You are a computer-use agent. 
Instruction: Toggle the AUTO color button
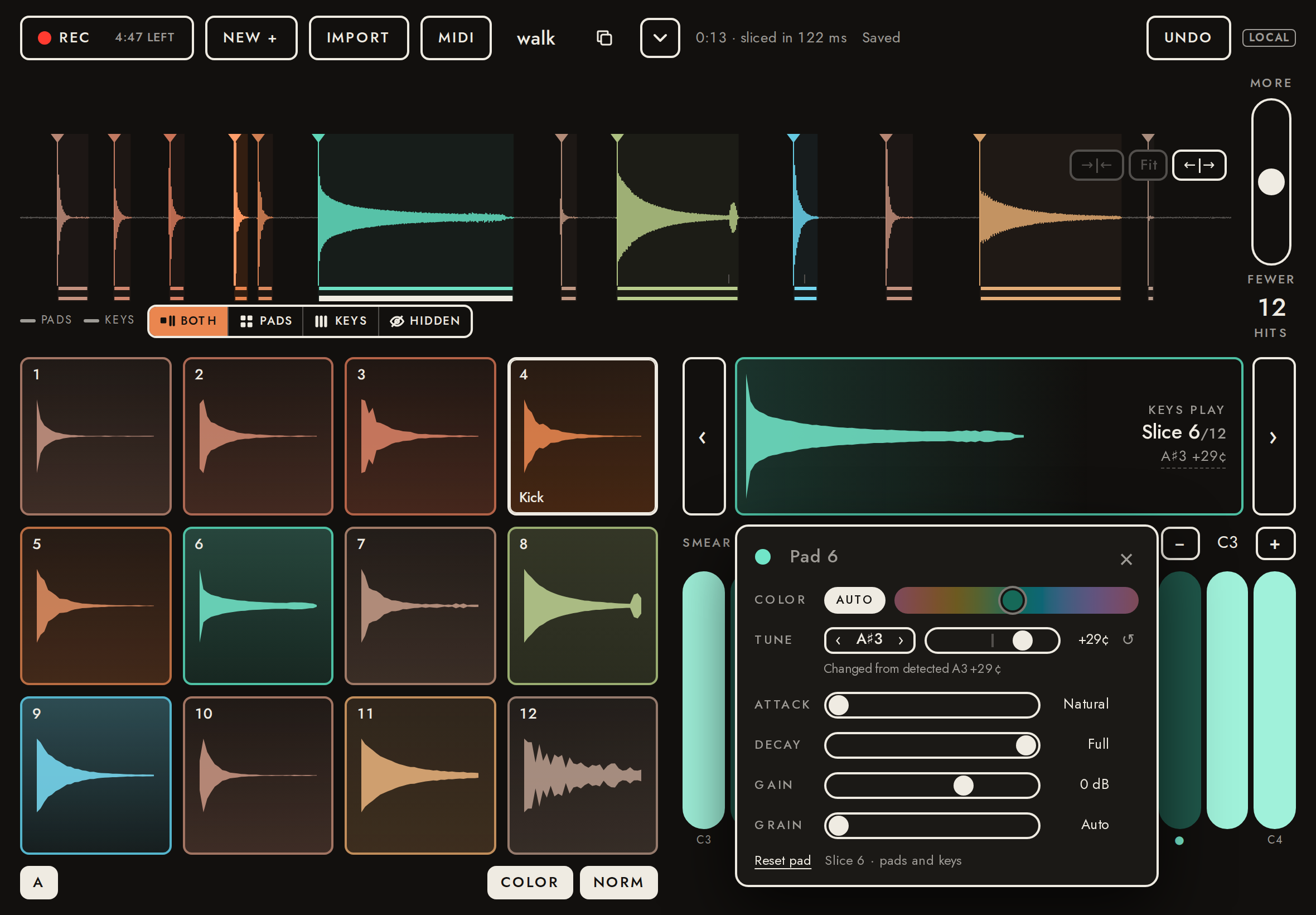coord(854,600)
